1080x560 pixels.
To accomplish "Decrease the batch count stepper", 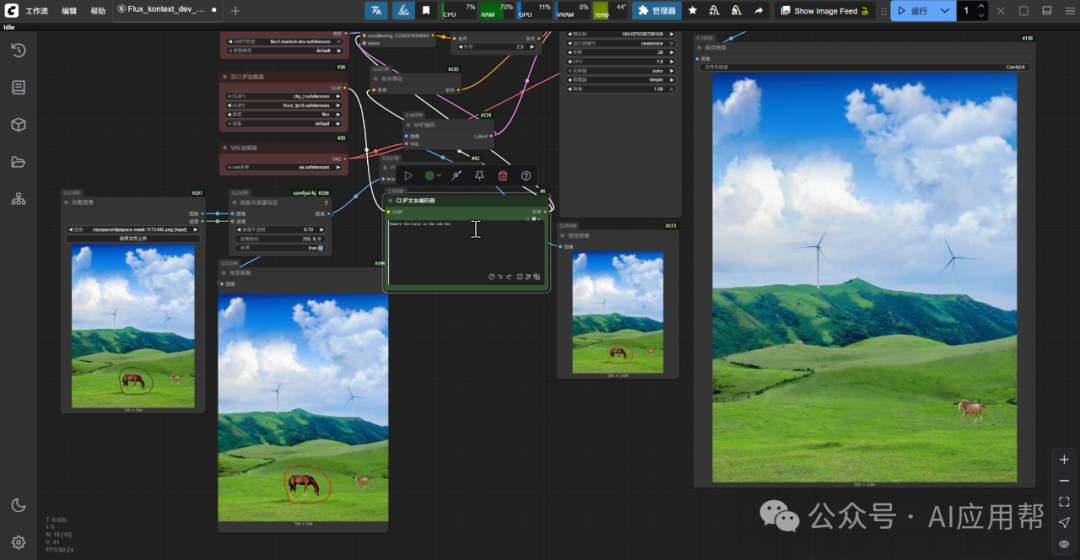I will 981,14.
